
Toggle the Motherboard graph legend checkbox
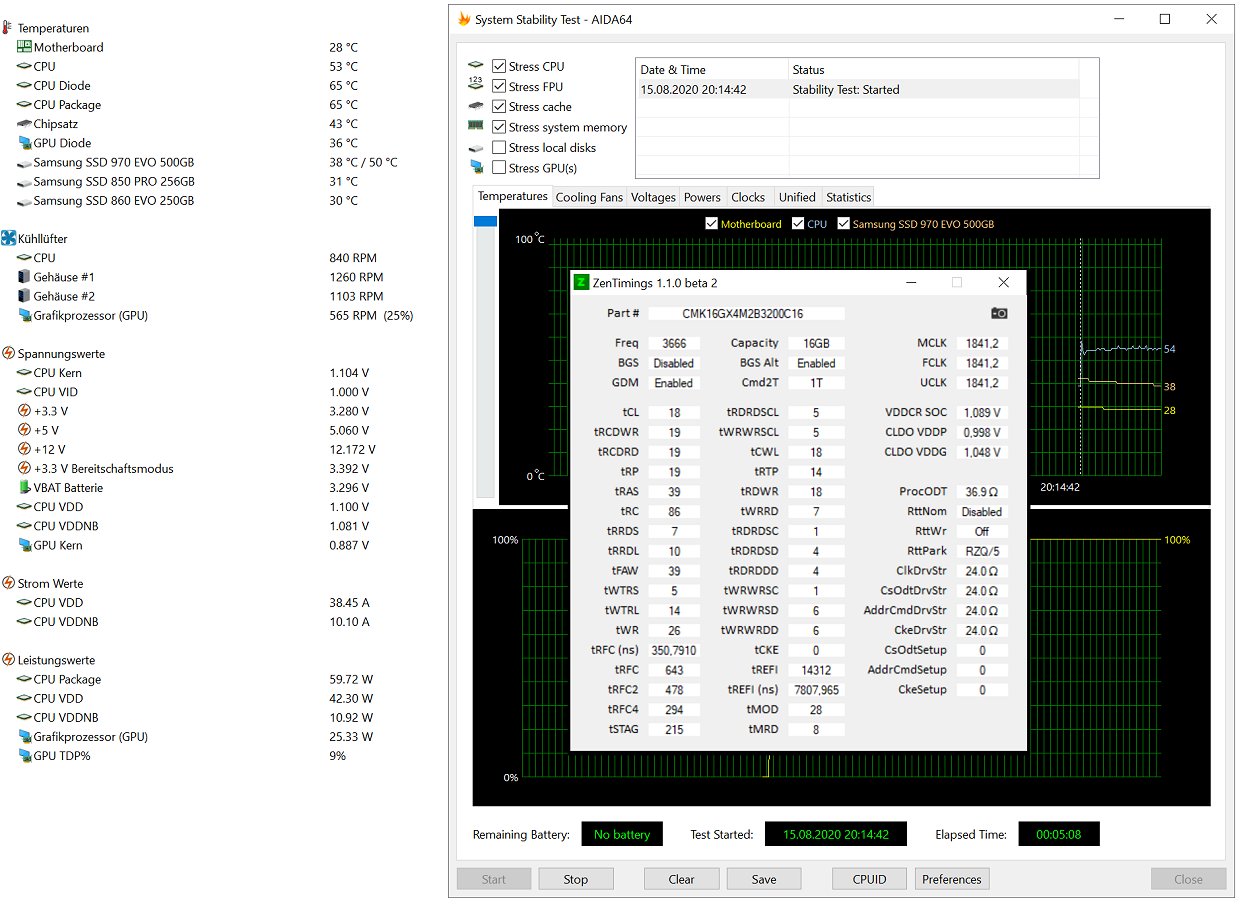pyautogui.click(x=712, y=224)
